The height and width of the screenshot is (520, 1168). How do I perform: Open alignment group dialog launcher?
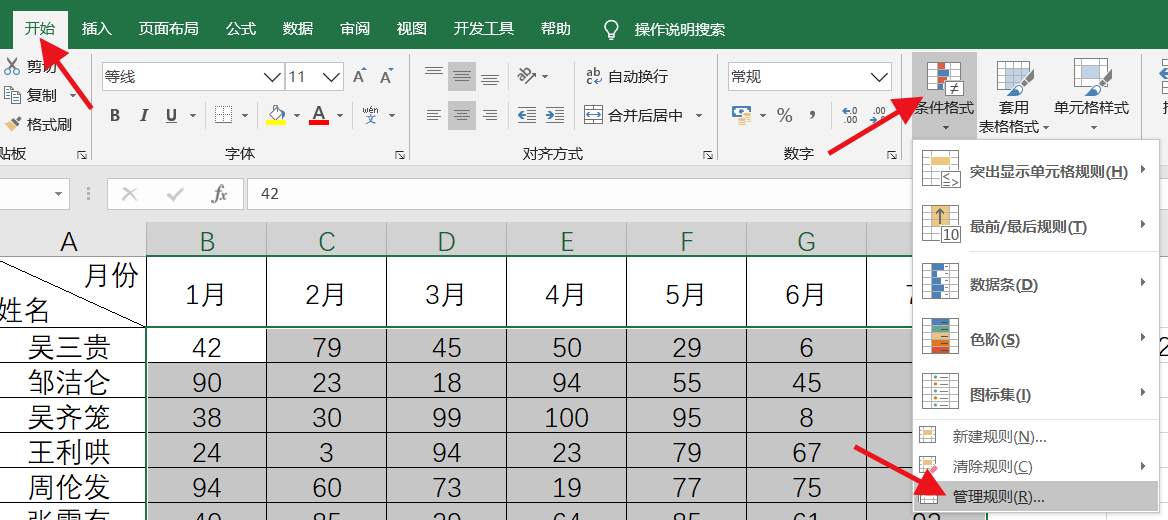point(707,154)
